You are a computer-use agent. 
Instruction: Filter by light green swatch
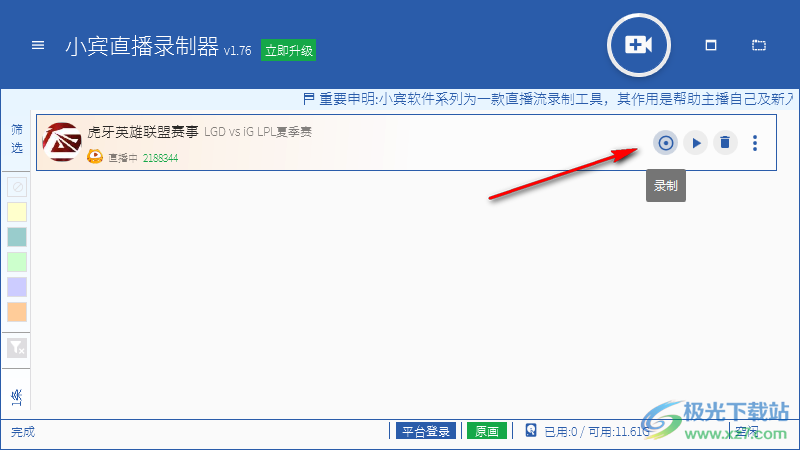pos(17,262)
